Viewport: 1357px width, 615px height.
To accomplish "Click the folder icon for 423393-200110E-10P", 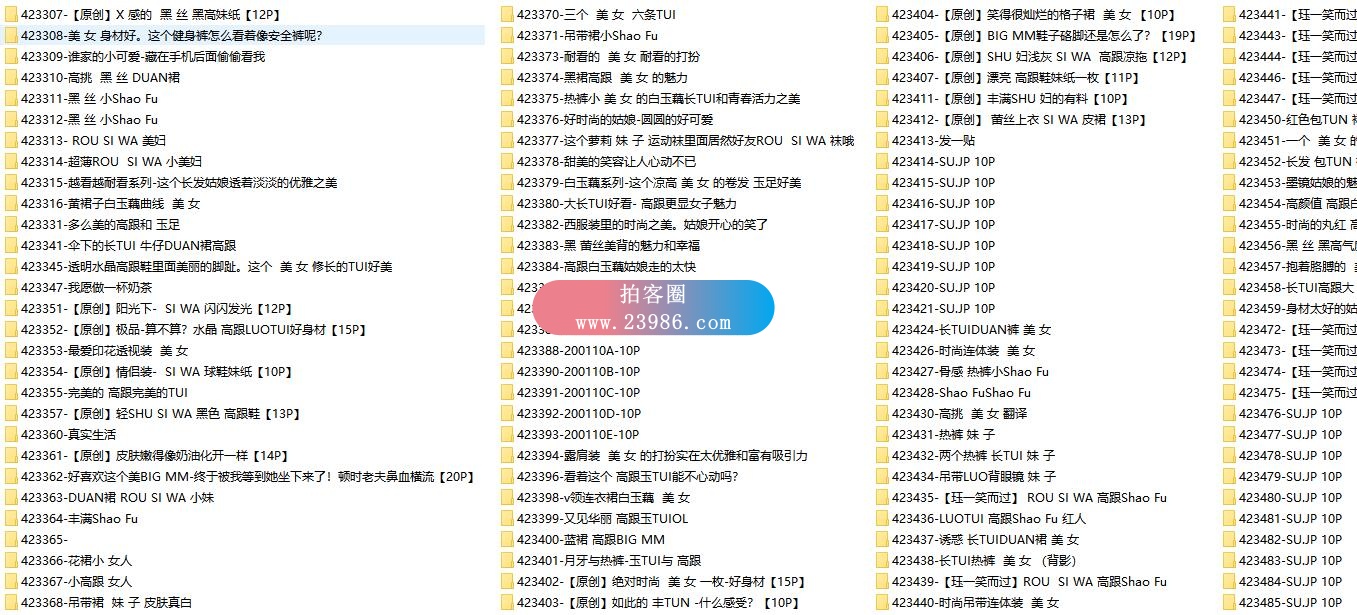I will tap(507, 435).
